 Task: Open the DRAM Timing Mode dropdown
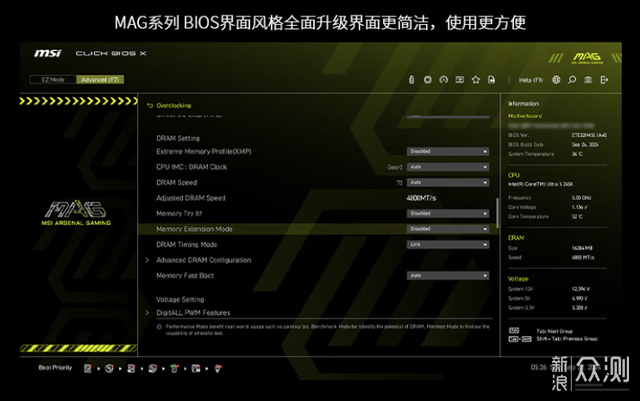click(448, 245)
